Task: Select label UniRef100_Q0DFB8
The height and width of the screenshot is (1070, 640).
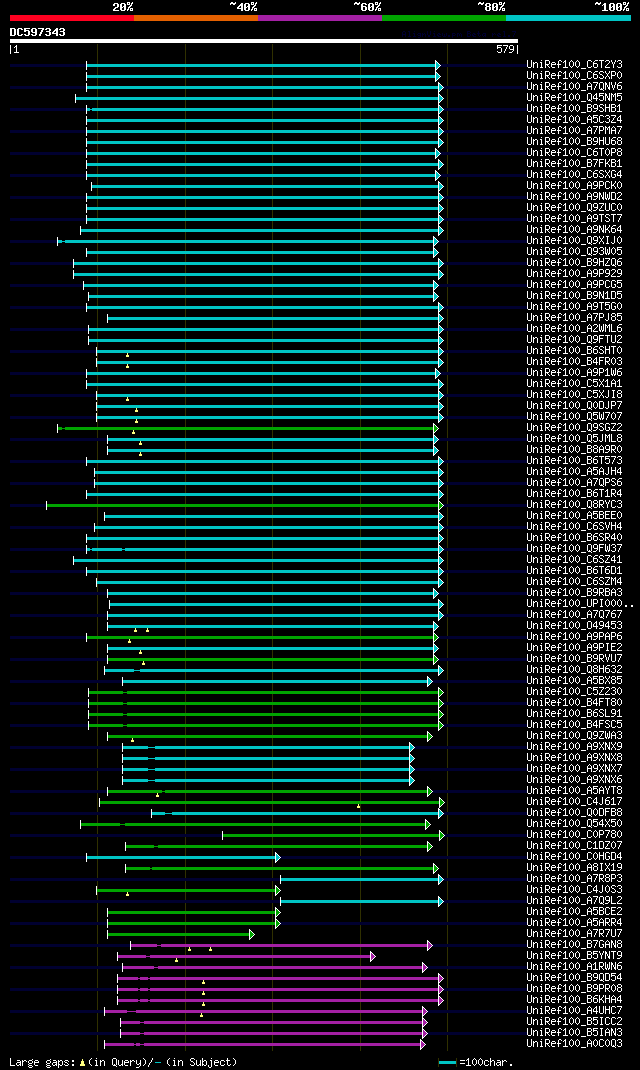Action: 574,813
